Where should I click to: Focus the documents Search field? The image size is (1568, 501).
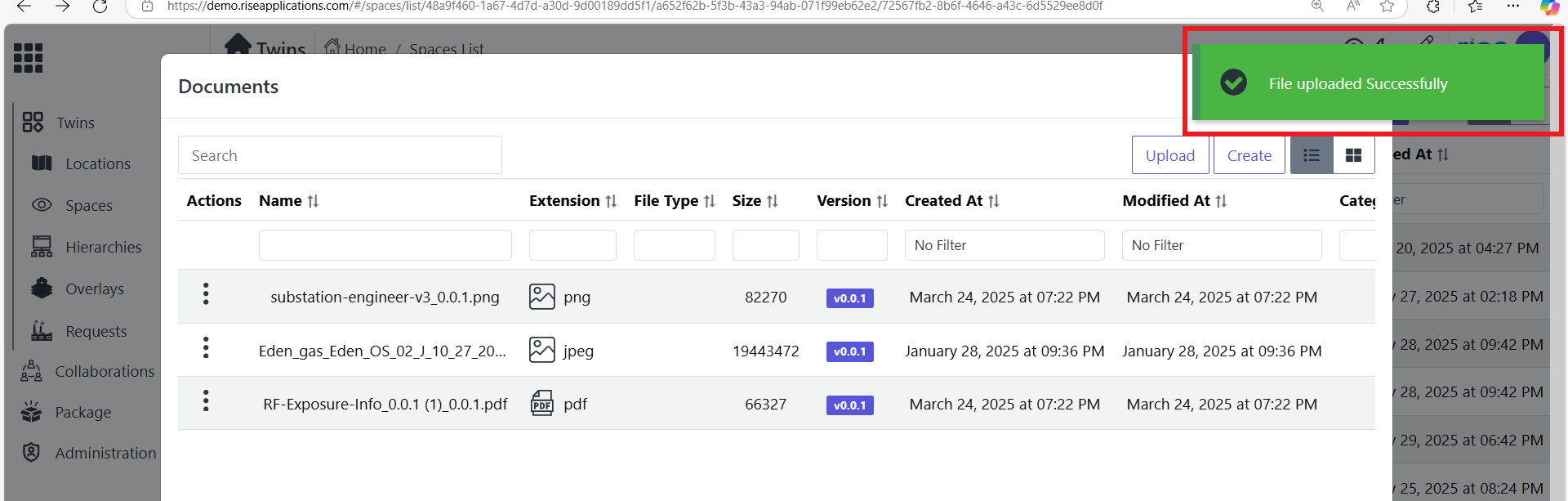click(x=340, y=155)
